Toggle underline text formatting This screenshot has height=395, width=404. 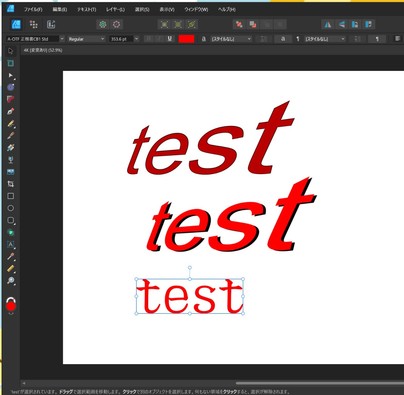click(170, 39)
